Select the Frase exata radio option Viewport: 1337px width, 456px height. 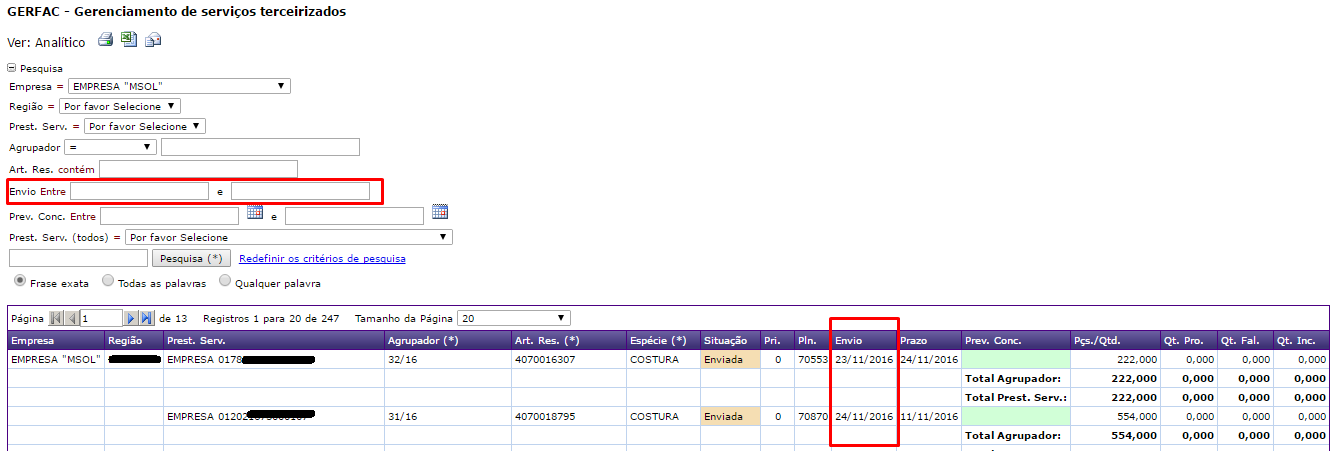[19, 282]
